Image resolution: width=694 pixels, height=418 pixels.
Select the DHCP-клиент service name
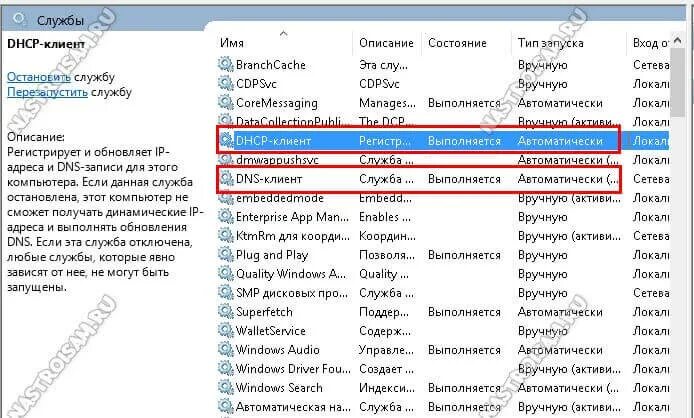273,141
